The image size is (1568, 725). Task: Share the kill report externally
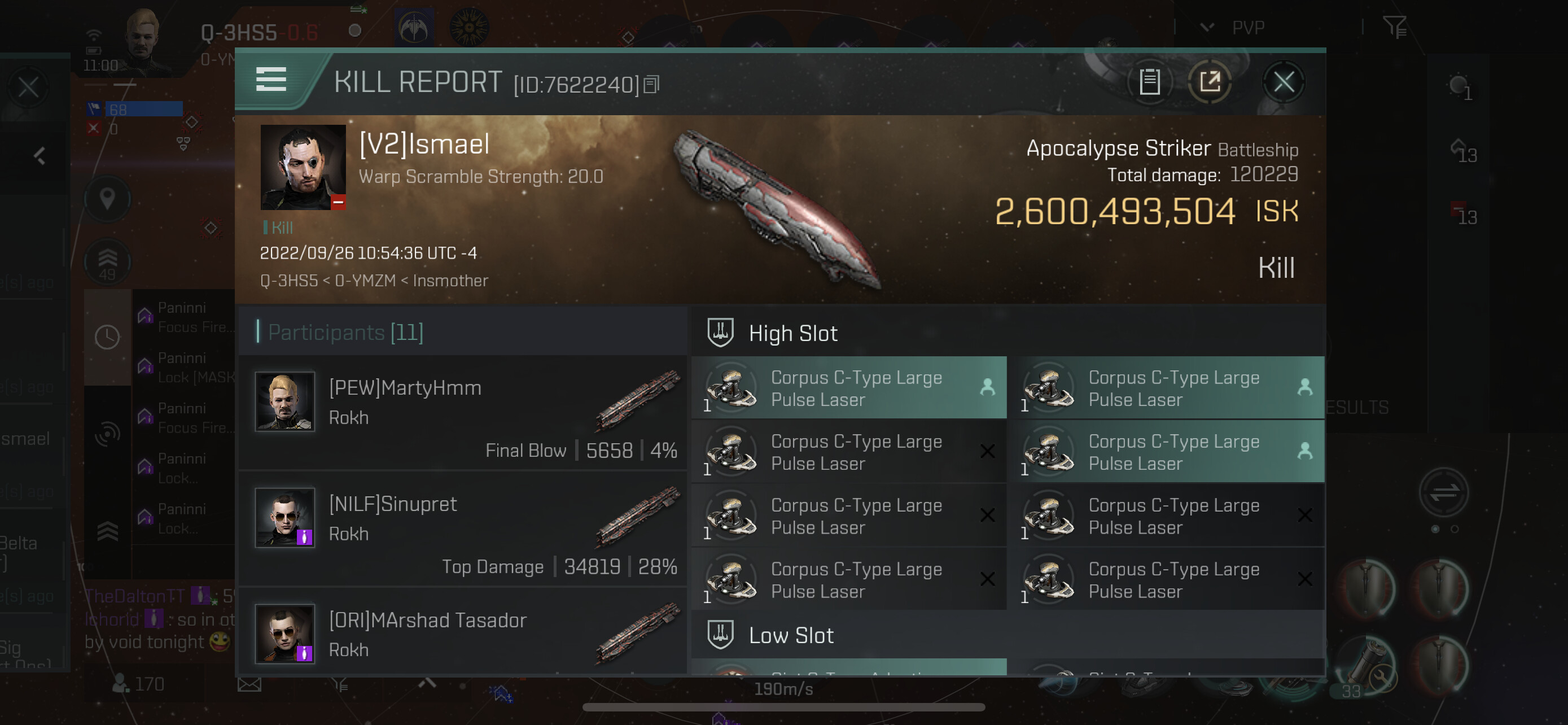(1210, 81)
